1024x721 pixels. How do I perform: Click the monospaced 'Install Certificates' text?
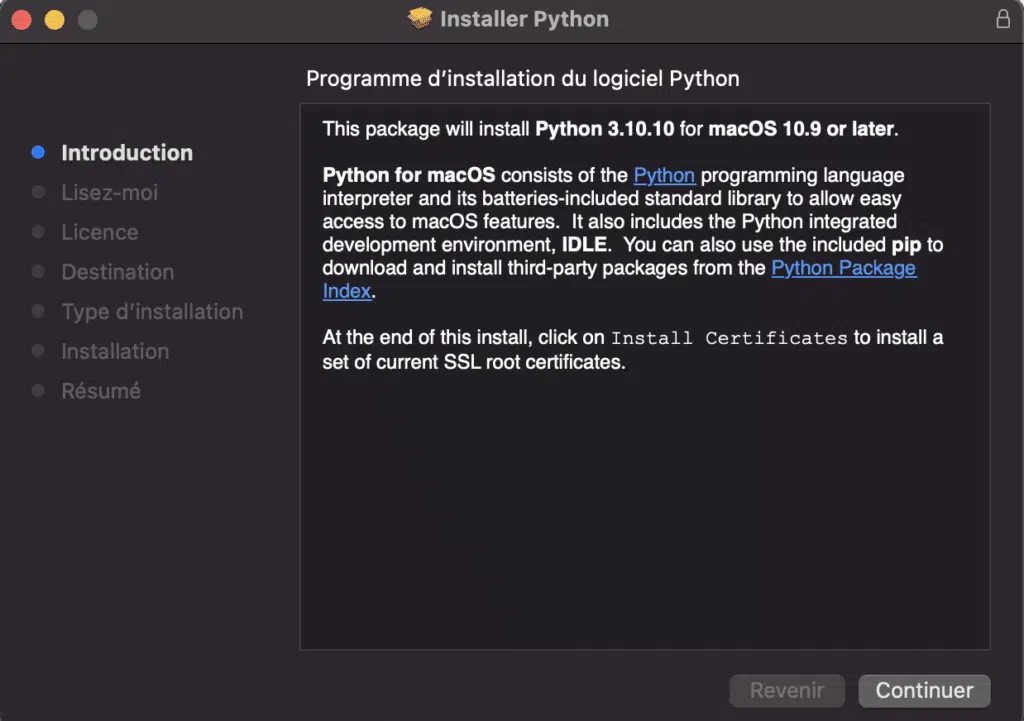click(729, 338)
